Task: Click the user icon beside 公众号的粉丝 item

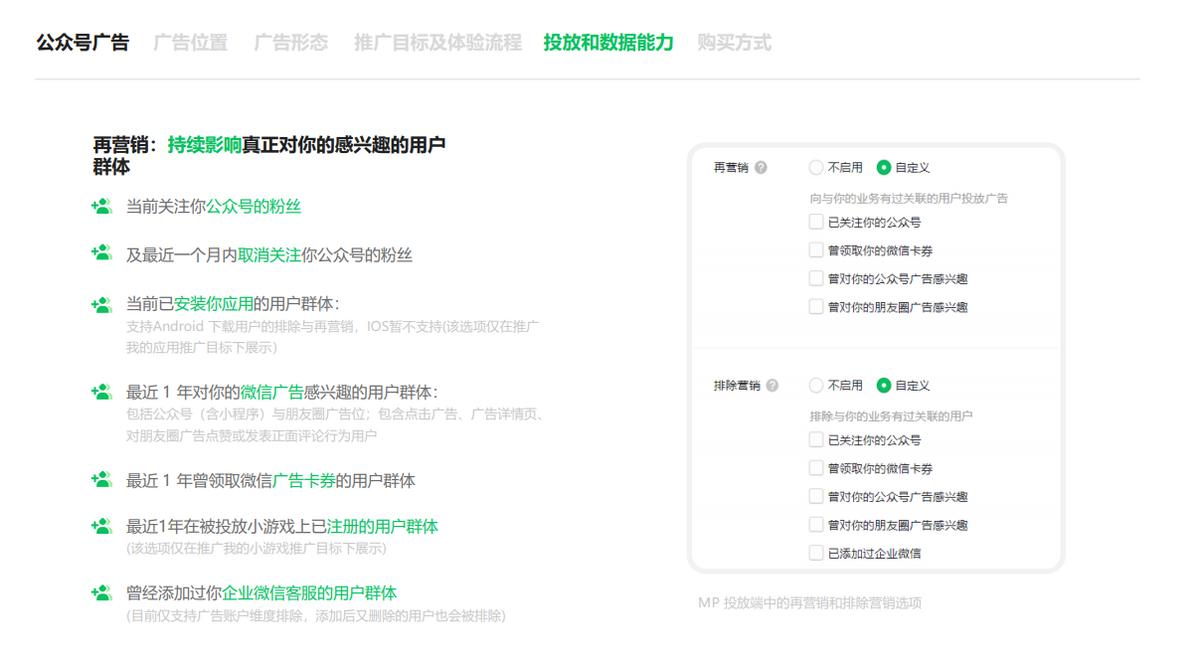Action: pyautogui.click(x=99, y=208)
